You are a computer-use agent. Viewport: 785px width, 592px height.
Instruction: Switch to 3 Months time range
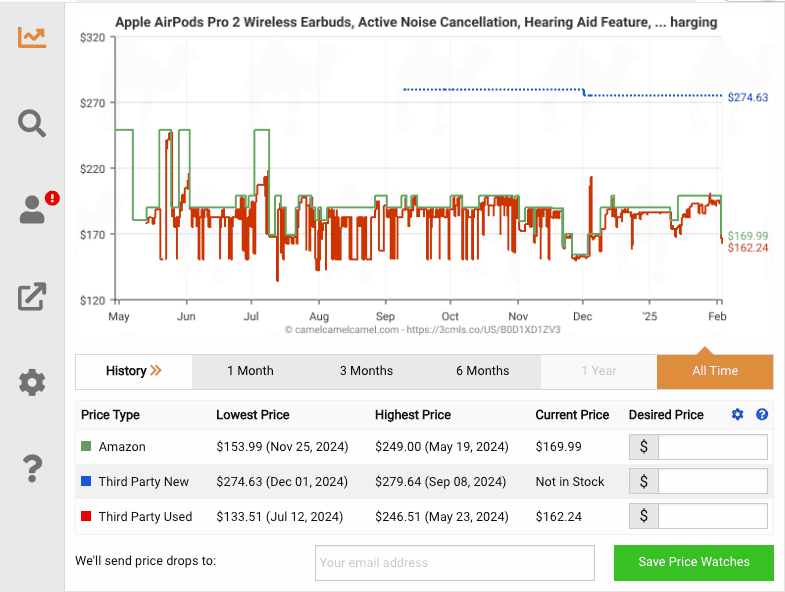click(366, 371)
